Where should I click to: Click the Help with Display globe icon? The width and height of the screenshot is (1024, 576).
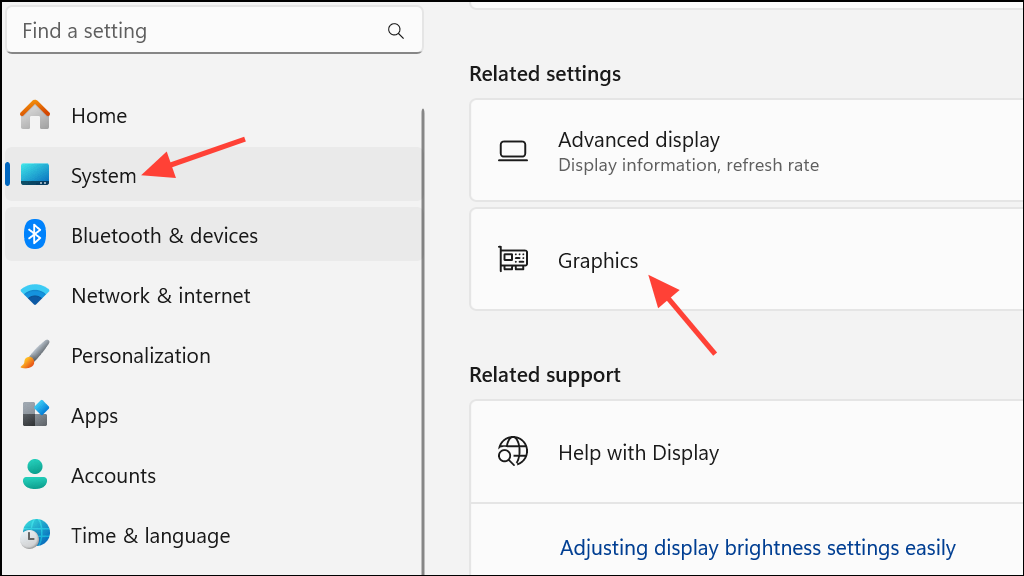coord(513,451)
